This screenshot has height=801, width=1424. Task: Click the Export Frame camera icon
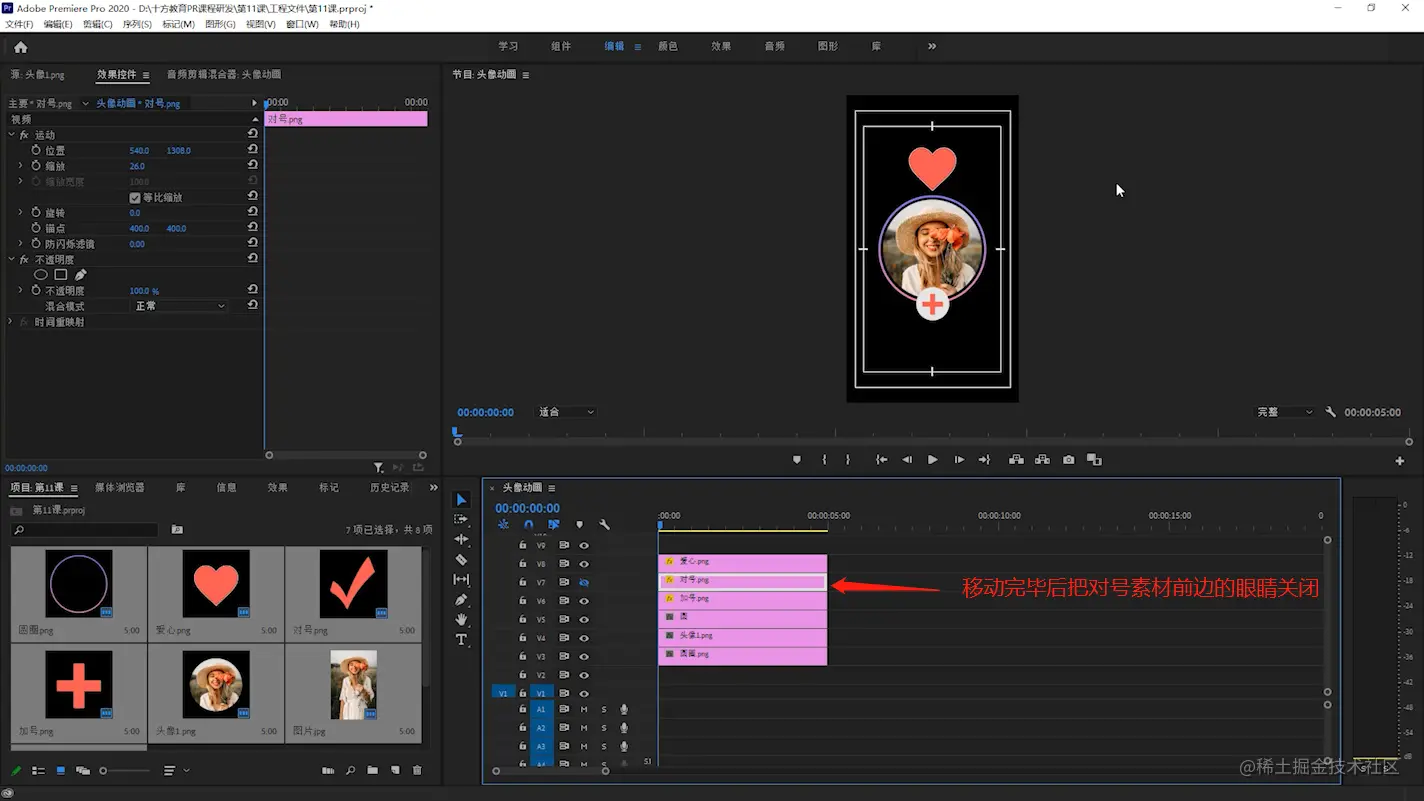coord(1069,460)
